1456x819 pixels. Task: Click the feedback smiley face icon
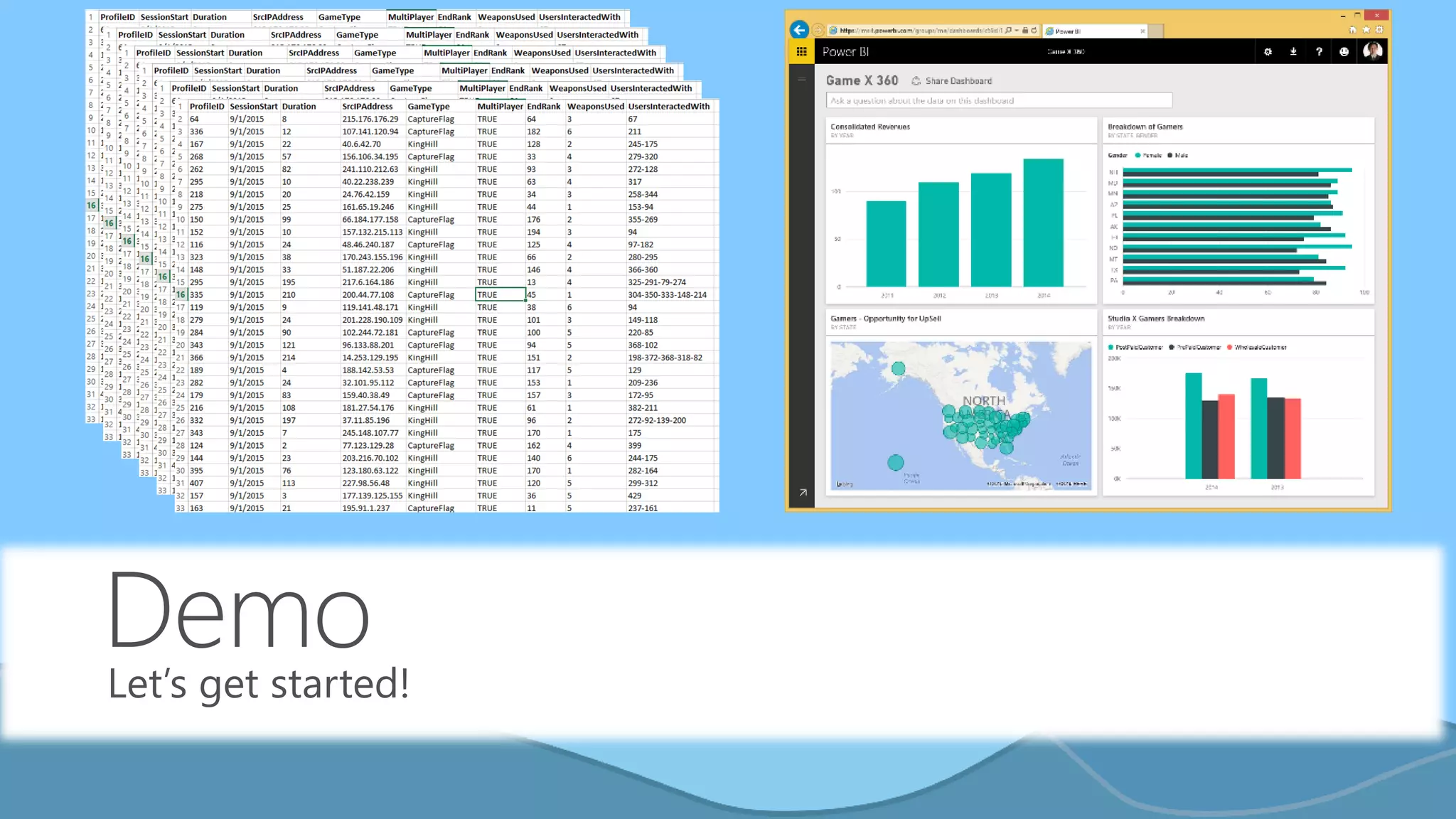tap(1344, 52)
